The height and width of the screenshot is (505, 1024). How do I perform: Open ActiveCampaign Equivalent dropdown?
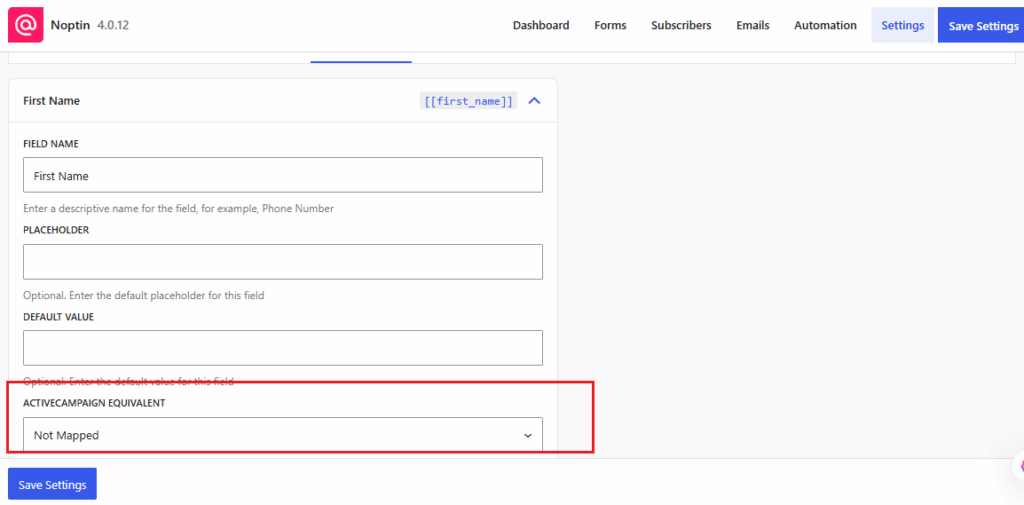[283, 434]
